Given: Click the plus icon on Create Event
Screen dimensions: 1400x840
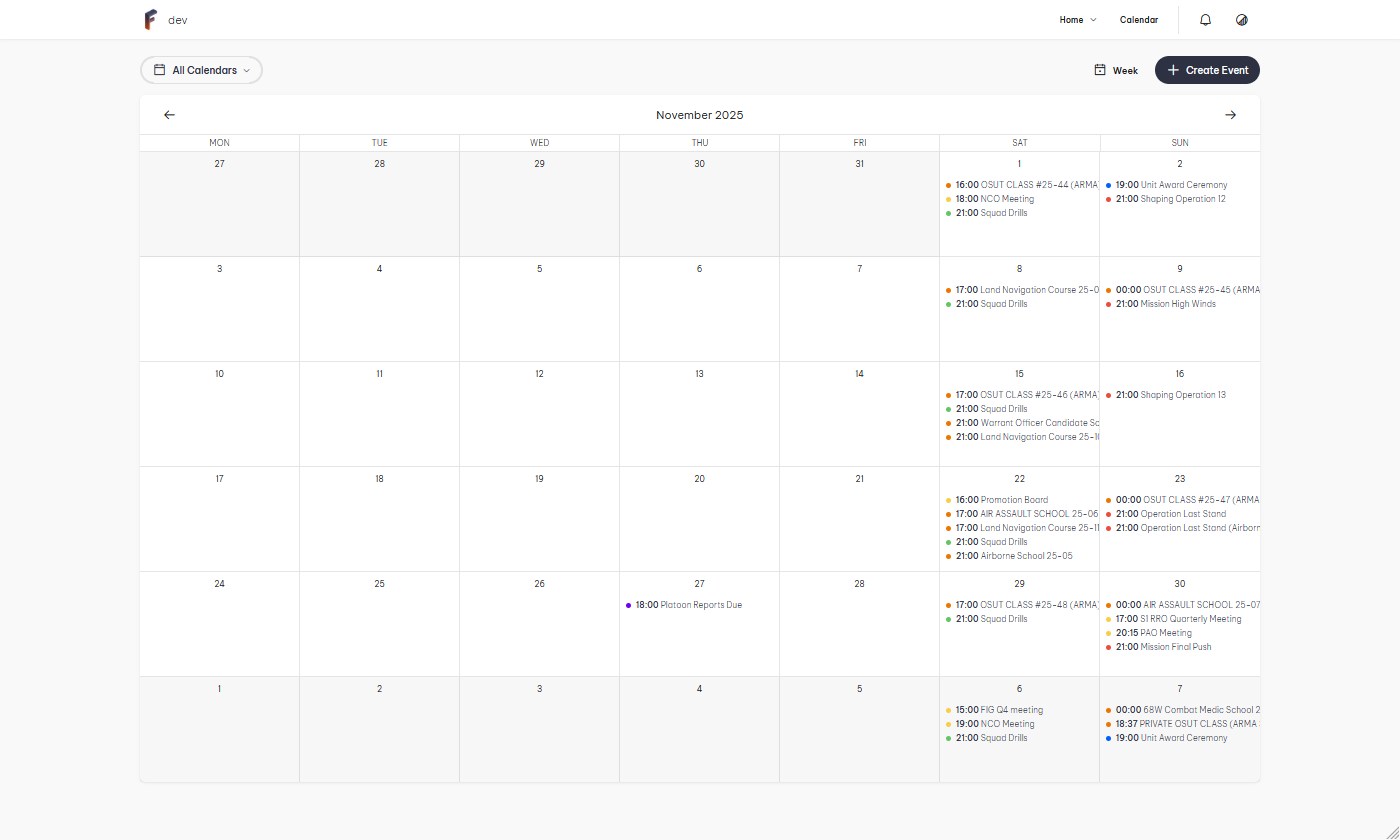Looking at the screenshot, I should coord(1173,70).
